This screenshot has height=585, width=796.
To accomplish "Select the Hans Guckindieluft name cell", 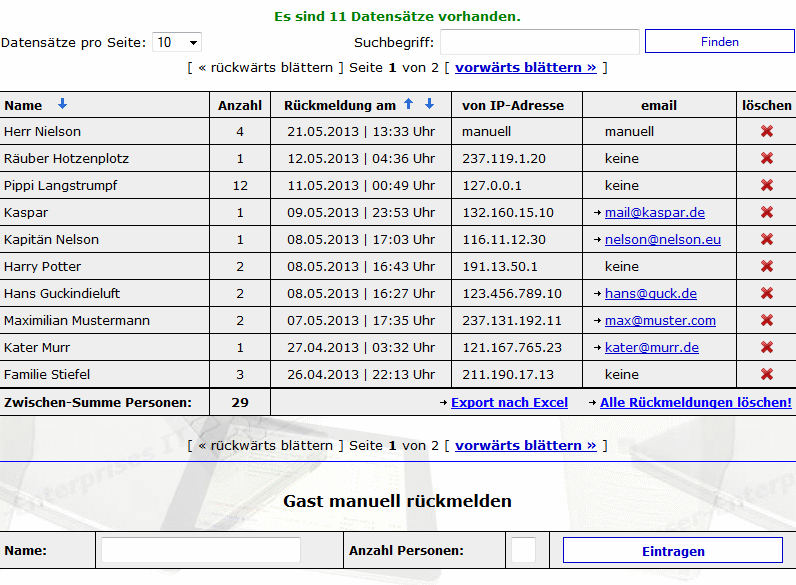I will coord(105,293).
